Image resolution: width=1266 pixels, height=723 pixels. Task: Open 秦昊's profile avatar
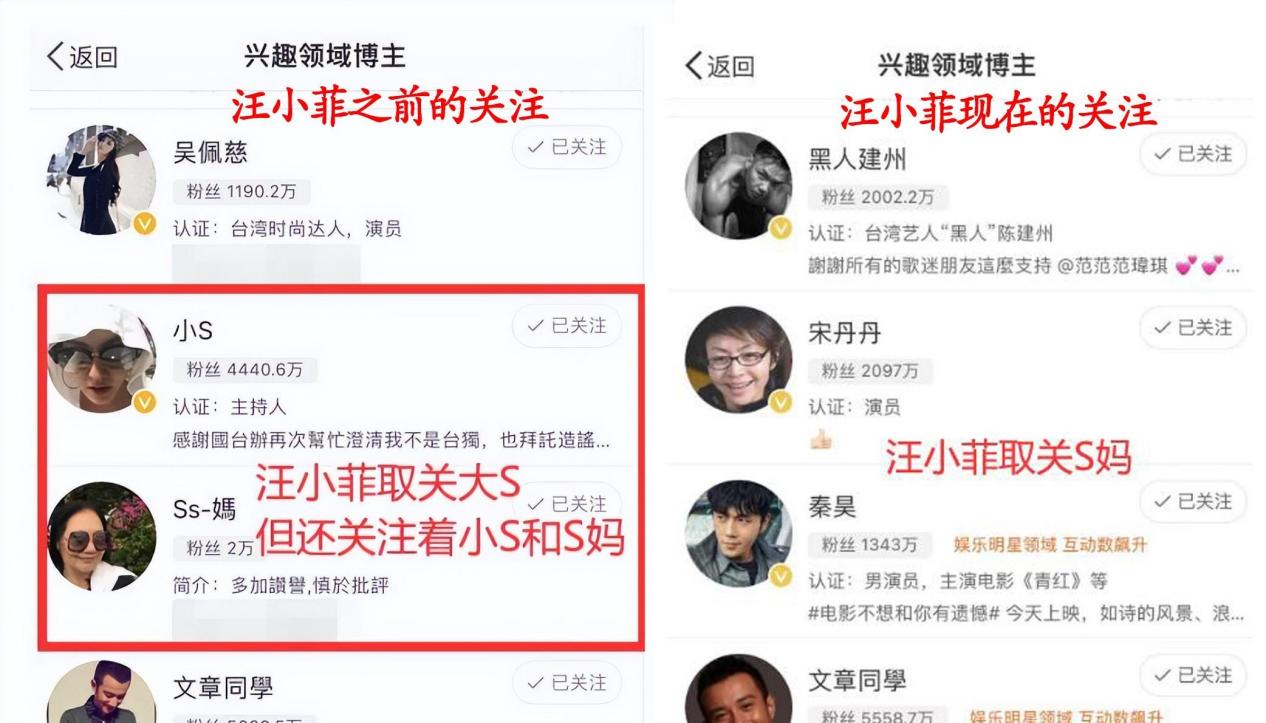pos(738,533)
